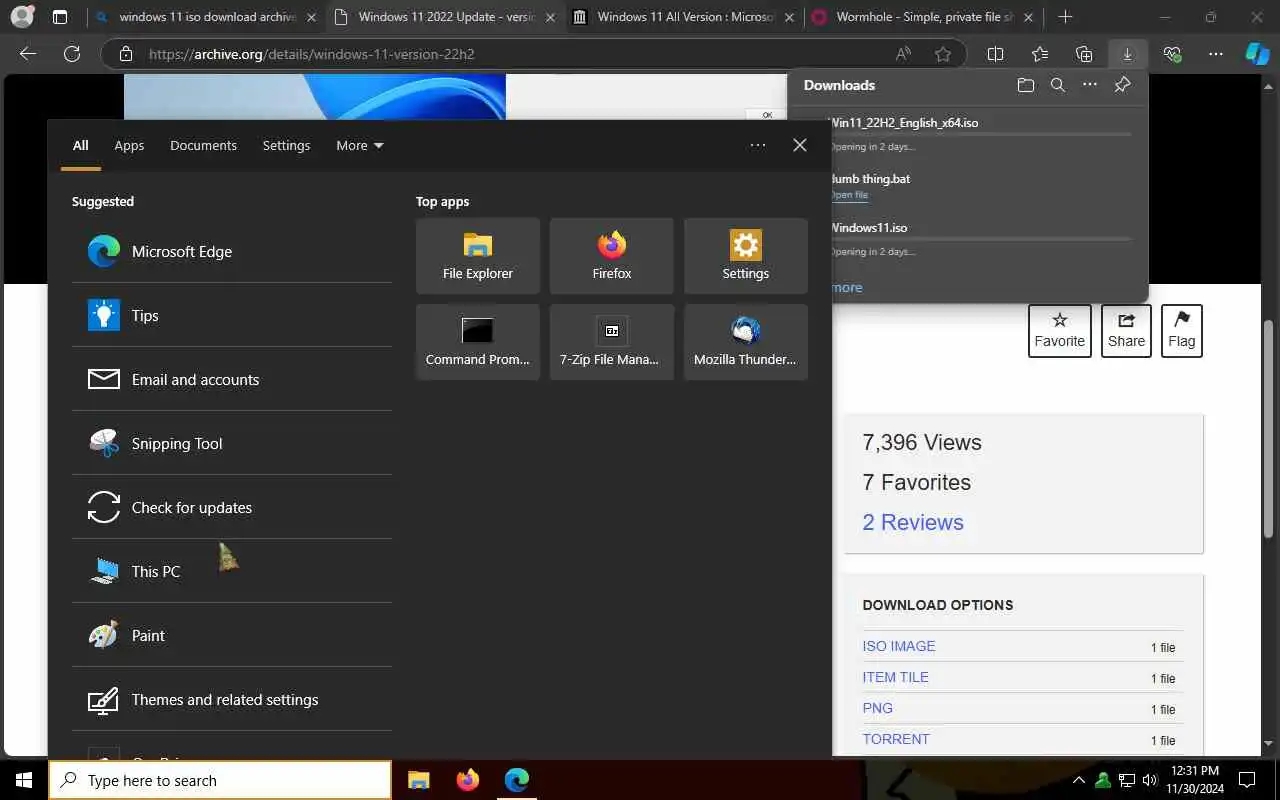Viewport: 1280px width, 800px height.
Task: Launch Paint from suggested list
Action: (x=232, y=636)
